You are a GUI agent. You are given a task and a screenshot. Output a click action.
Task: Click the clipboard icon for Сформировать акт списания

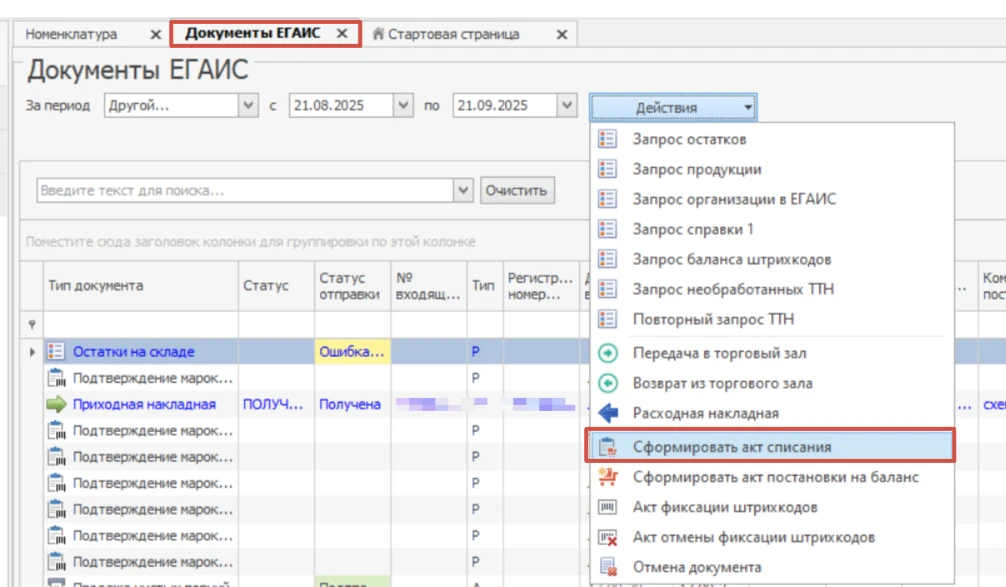click(608, 447)
